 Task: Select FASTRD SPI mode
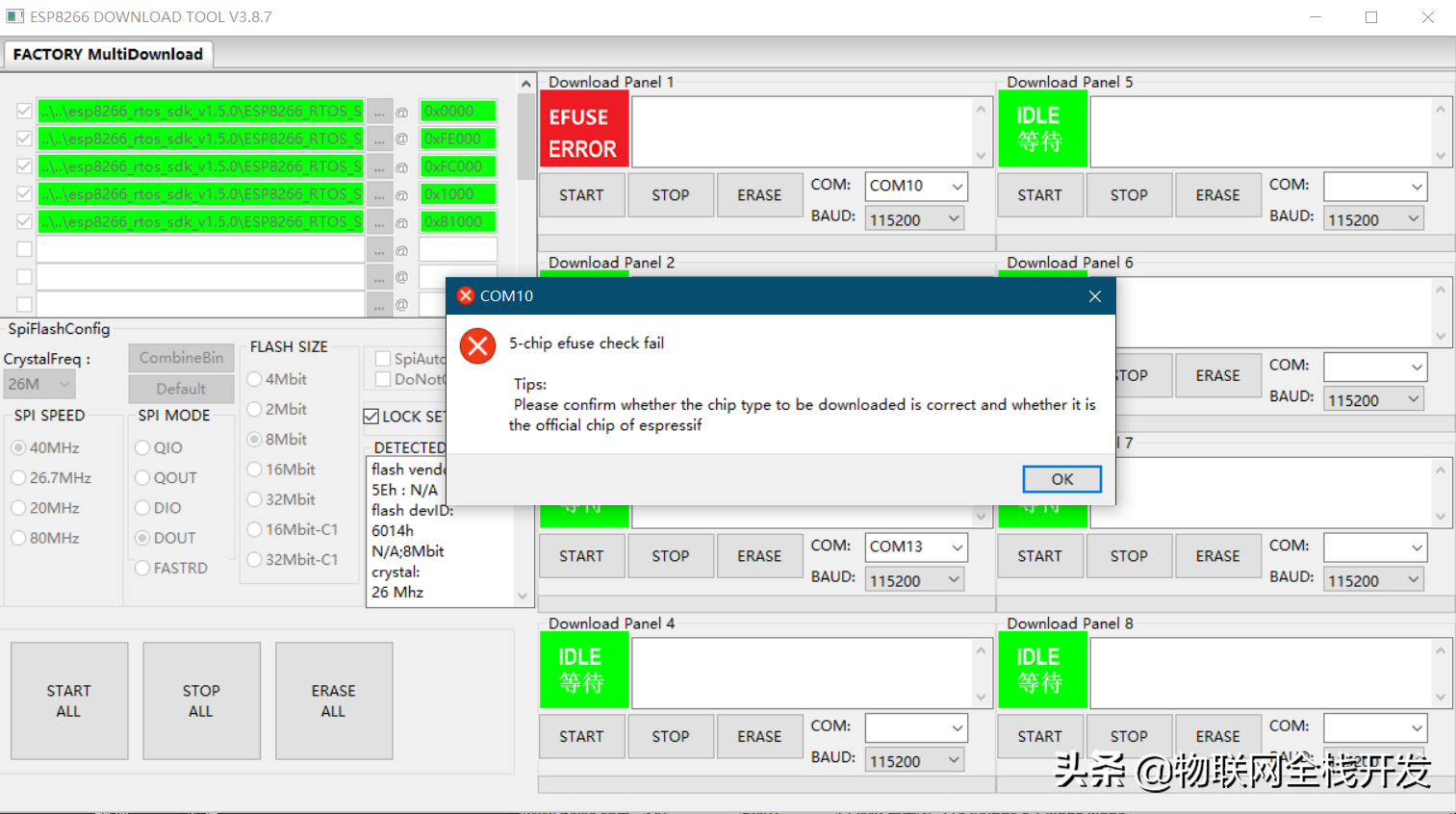172,568
